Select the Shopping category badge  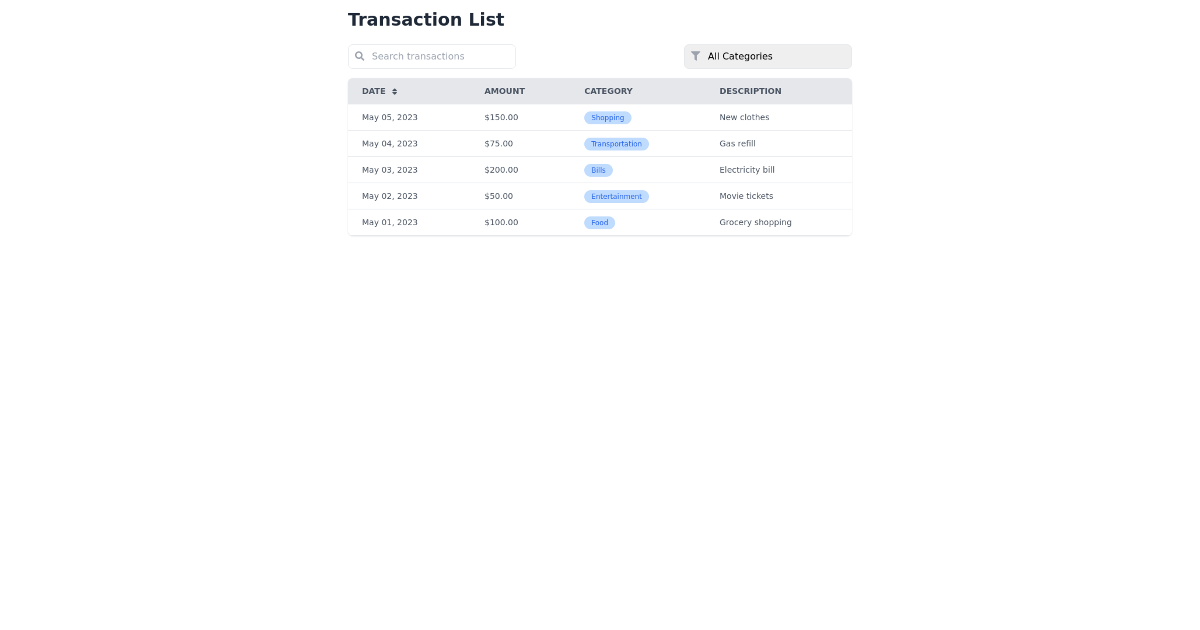607,117
